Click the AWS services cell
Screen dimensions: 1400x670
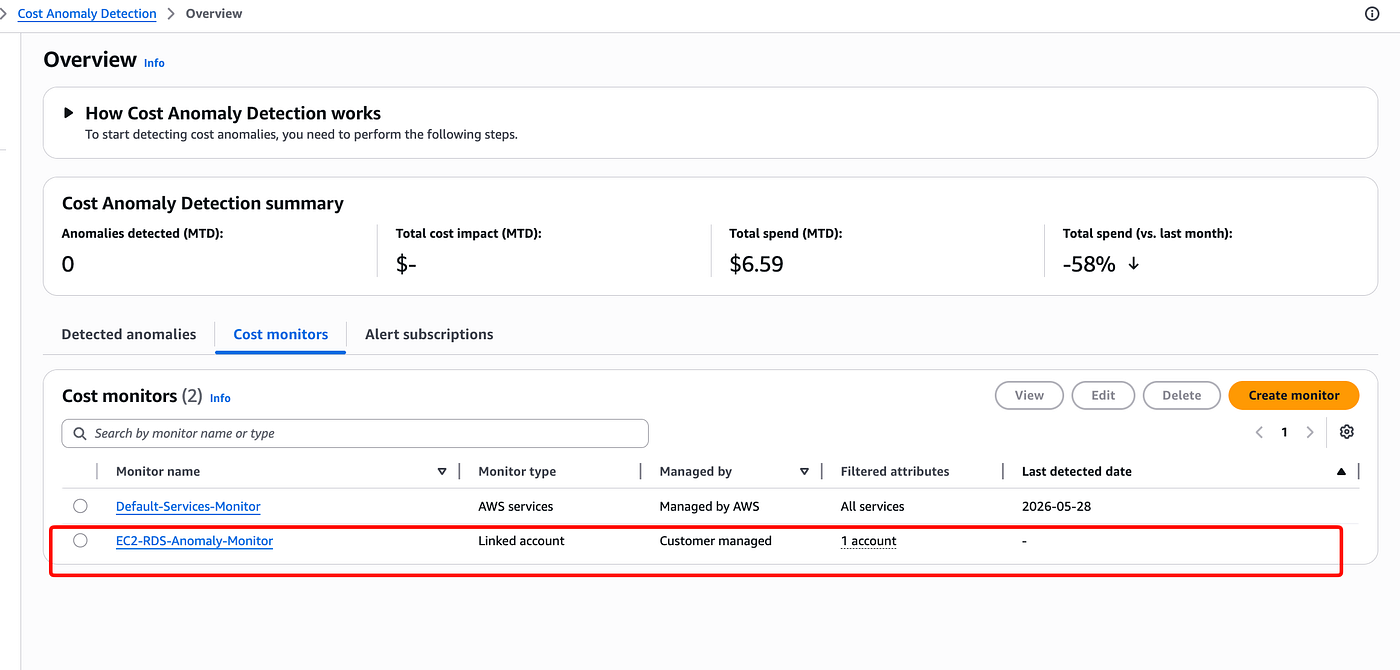coord(516,507)
